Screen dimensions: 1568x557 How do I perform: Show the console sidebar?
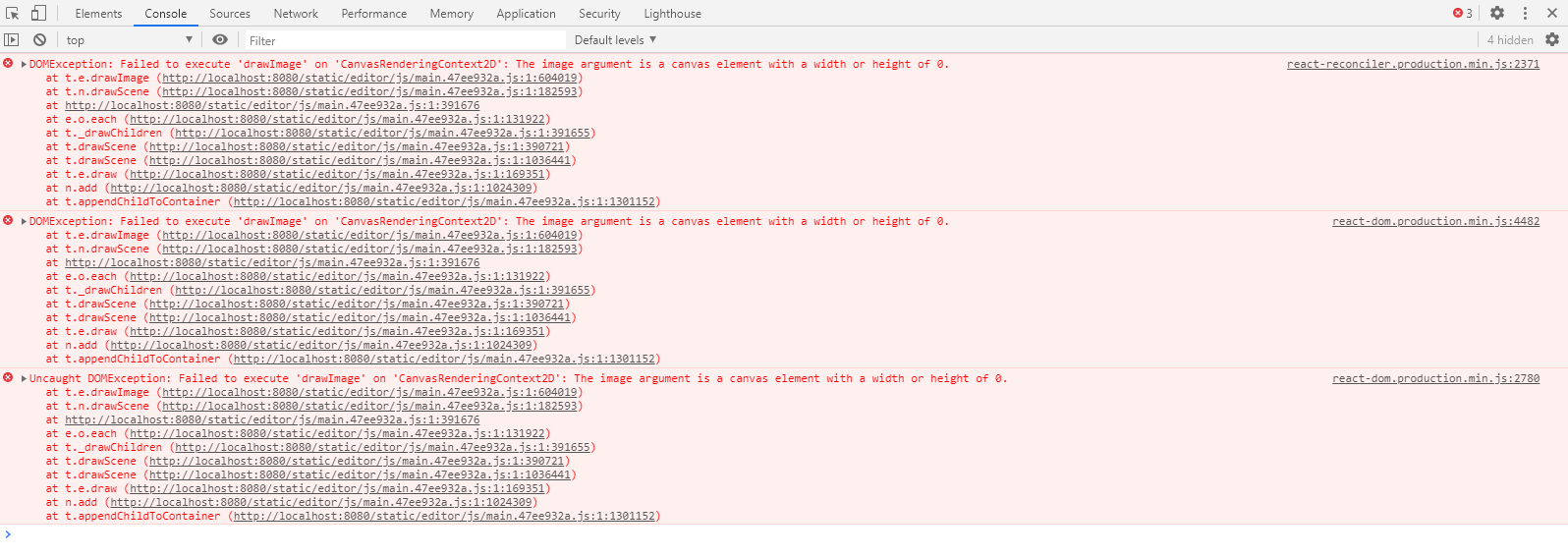(x=12, y=39)
